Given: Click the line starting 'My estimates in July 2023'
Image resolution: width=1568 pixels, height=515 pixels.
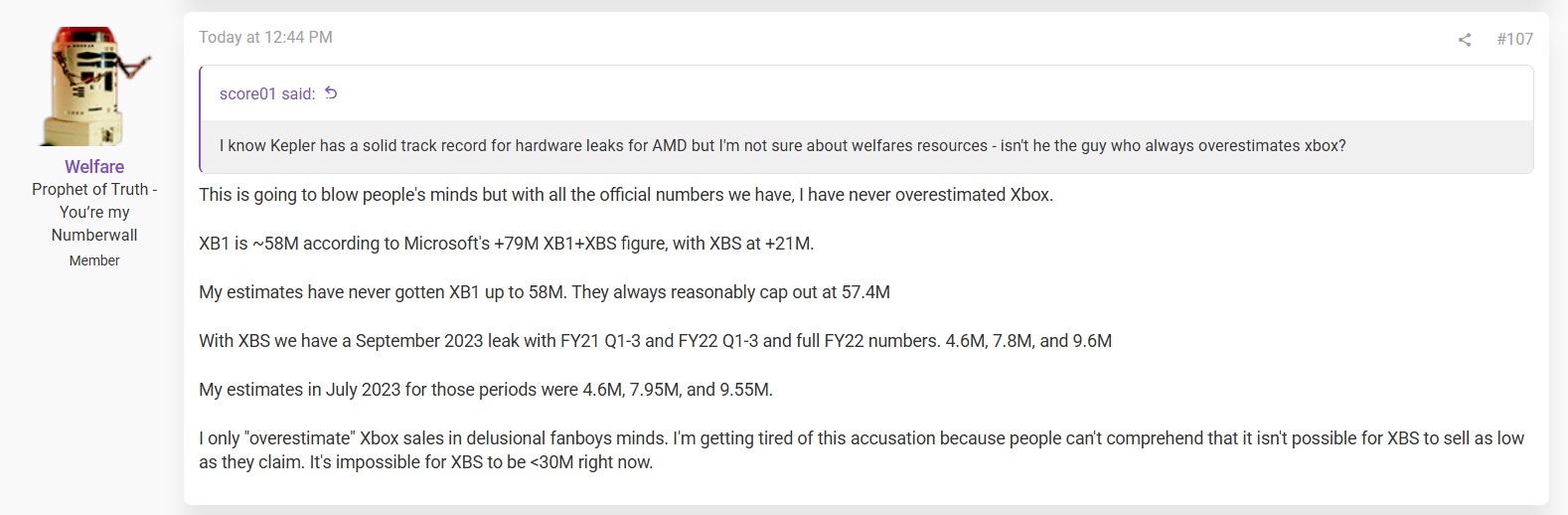Looking at the screenshot, I should click(x=486, y=390).
